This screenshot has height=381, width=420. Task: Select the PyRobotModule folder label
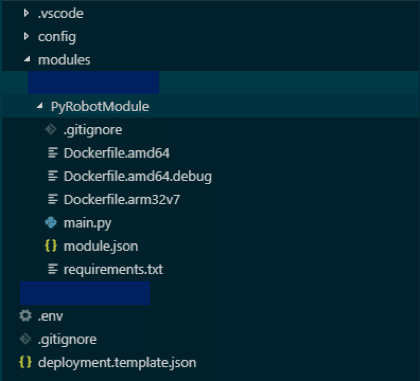100,107
